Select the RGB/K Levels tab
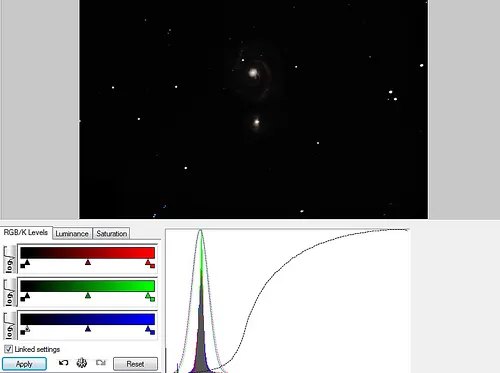This screenshot has height=373, width=500. tap(26, 232)
